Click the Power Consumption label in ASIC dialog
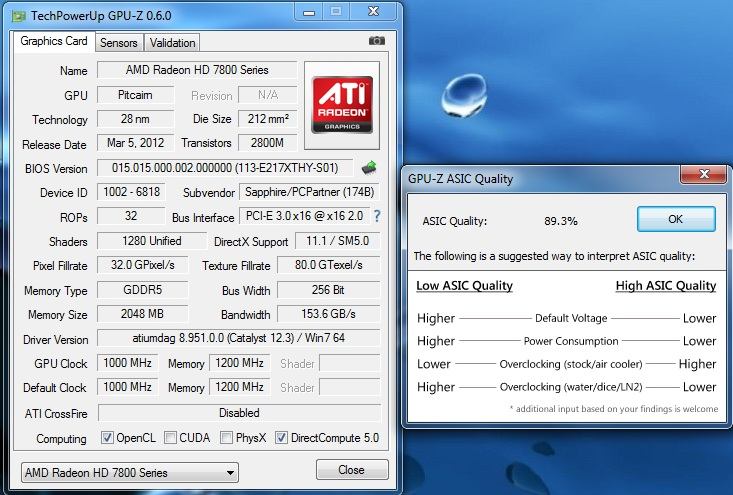The width and height of the screenshot is (733, 495). point(571,341)
